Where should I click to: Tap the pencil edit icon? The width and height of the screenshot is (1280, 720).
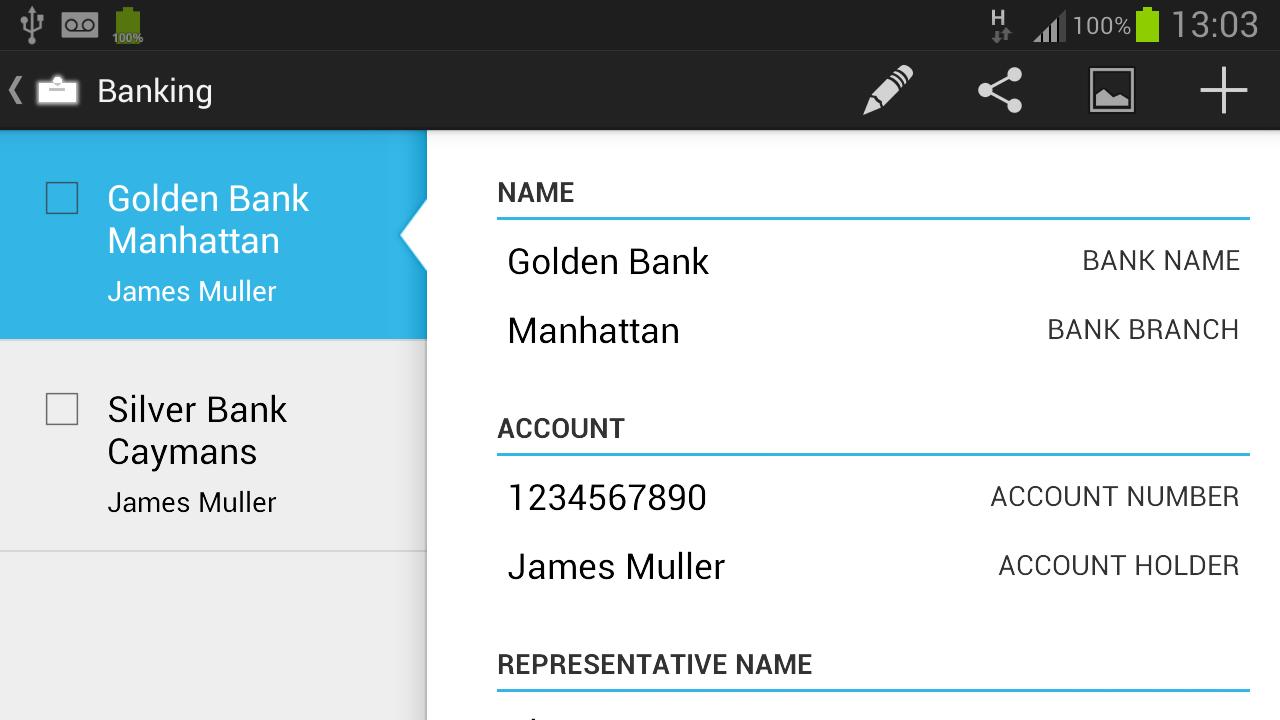[888, 91]
